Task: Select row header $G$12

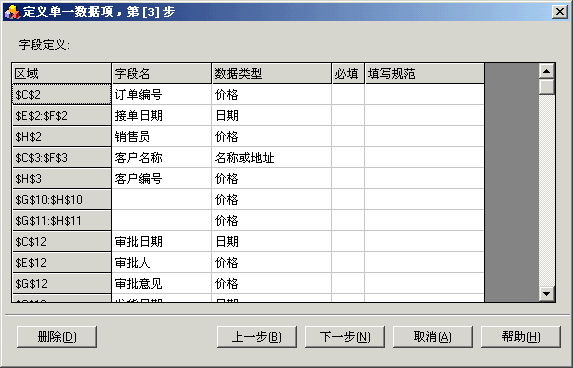Action: [62, 284]
